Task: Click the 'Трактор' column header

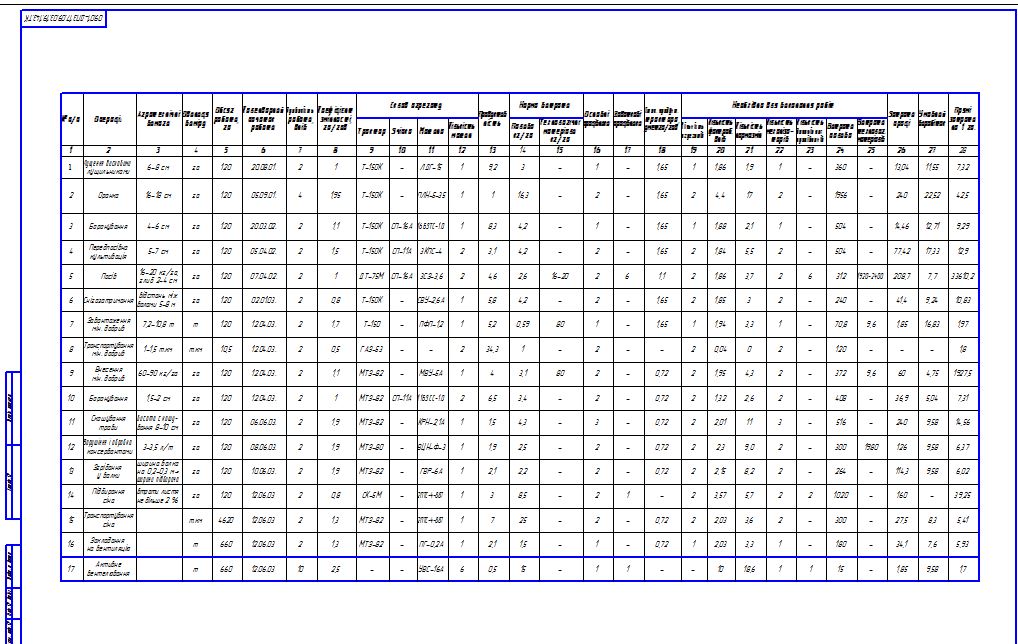Action: click(372, 132)
